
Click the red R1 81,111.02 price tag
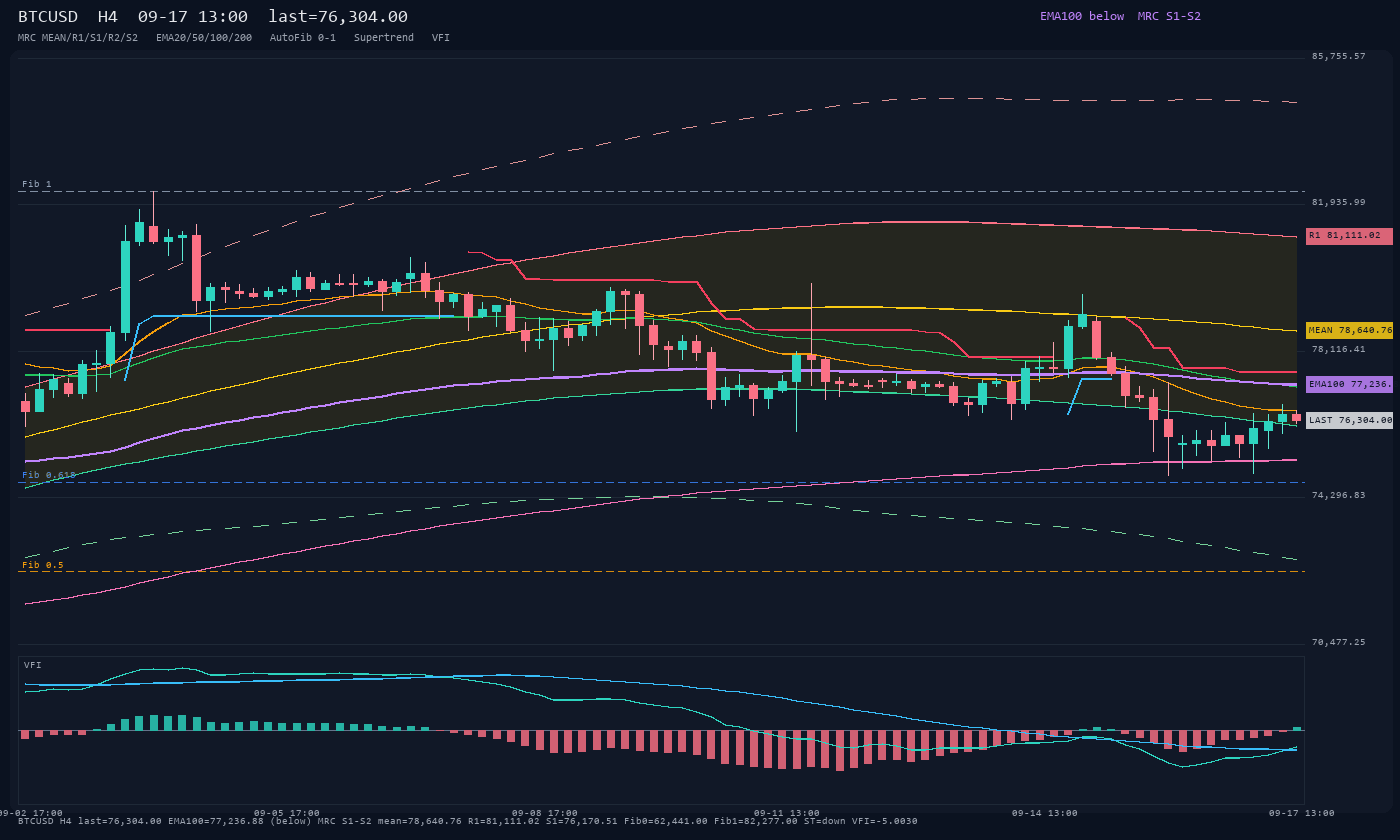1349,236
